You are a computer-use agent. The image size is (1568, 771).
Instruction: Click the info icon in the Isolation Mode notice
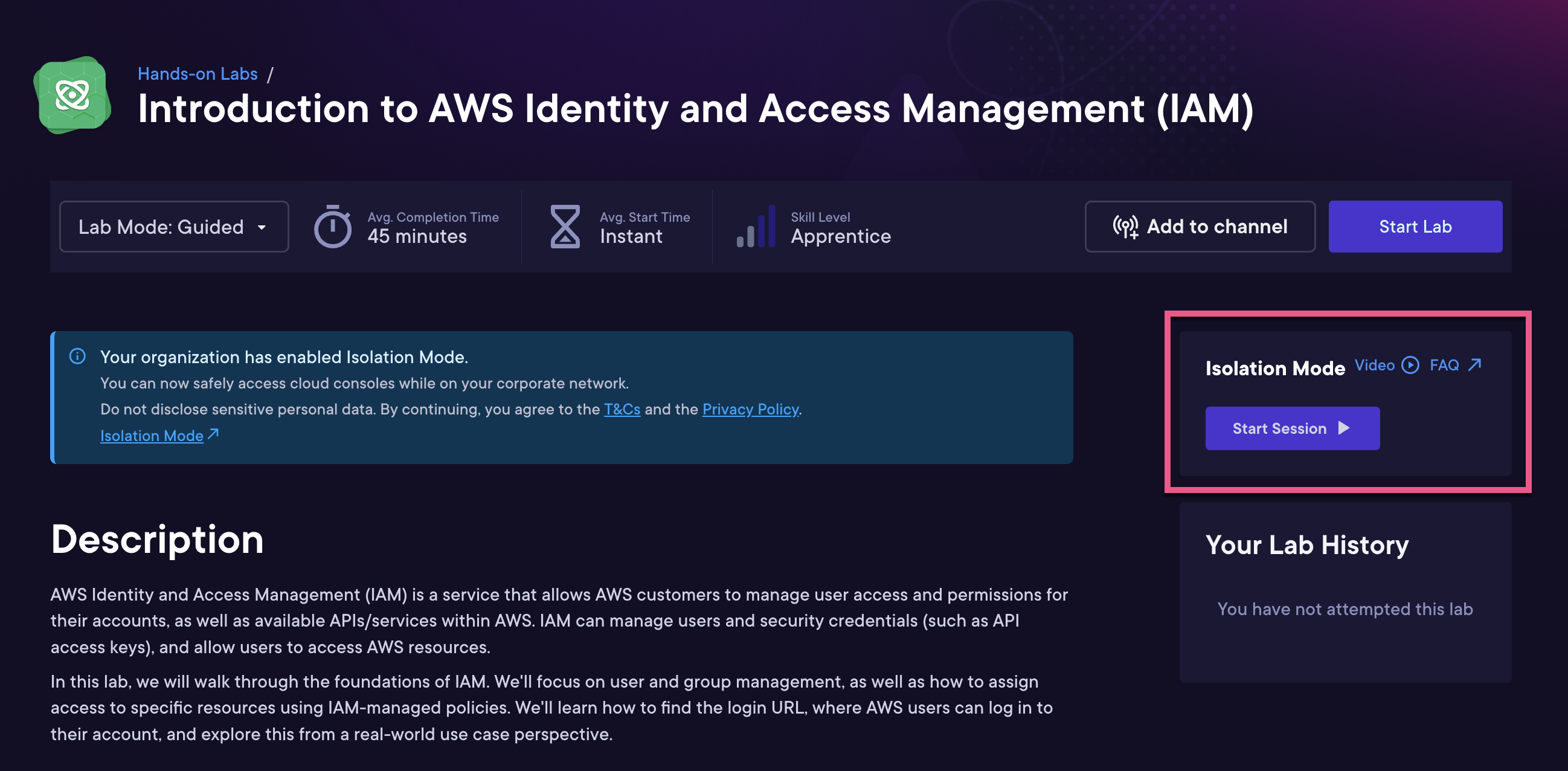pos(77,357)
